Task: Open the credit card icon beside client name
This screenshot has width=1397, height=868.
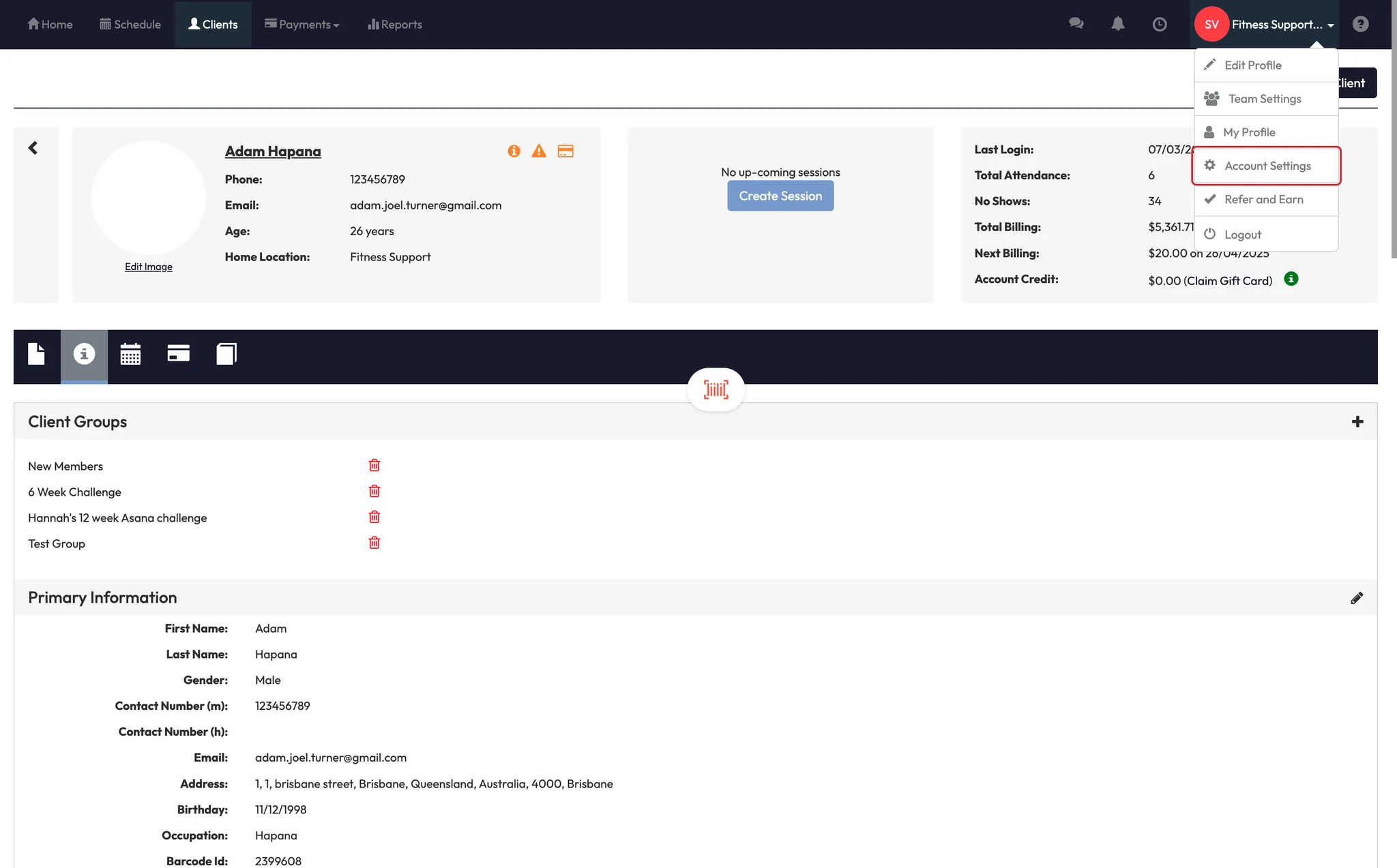Action: coord(565,151)
